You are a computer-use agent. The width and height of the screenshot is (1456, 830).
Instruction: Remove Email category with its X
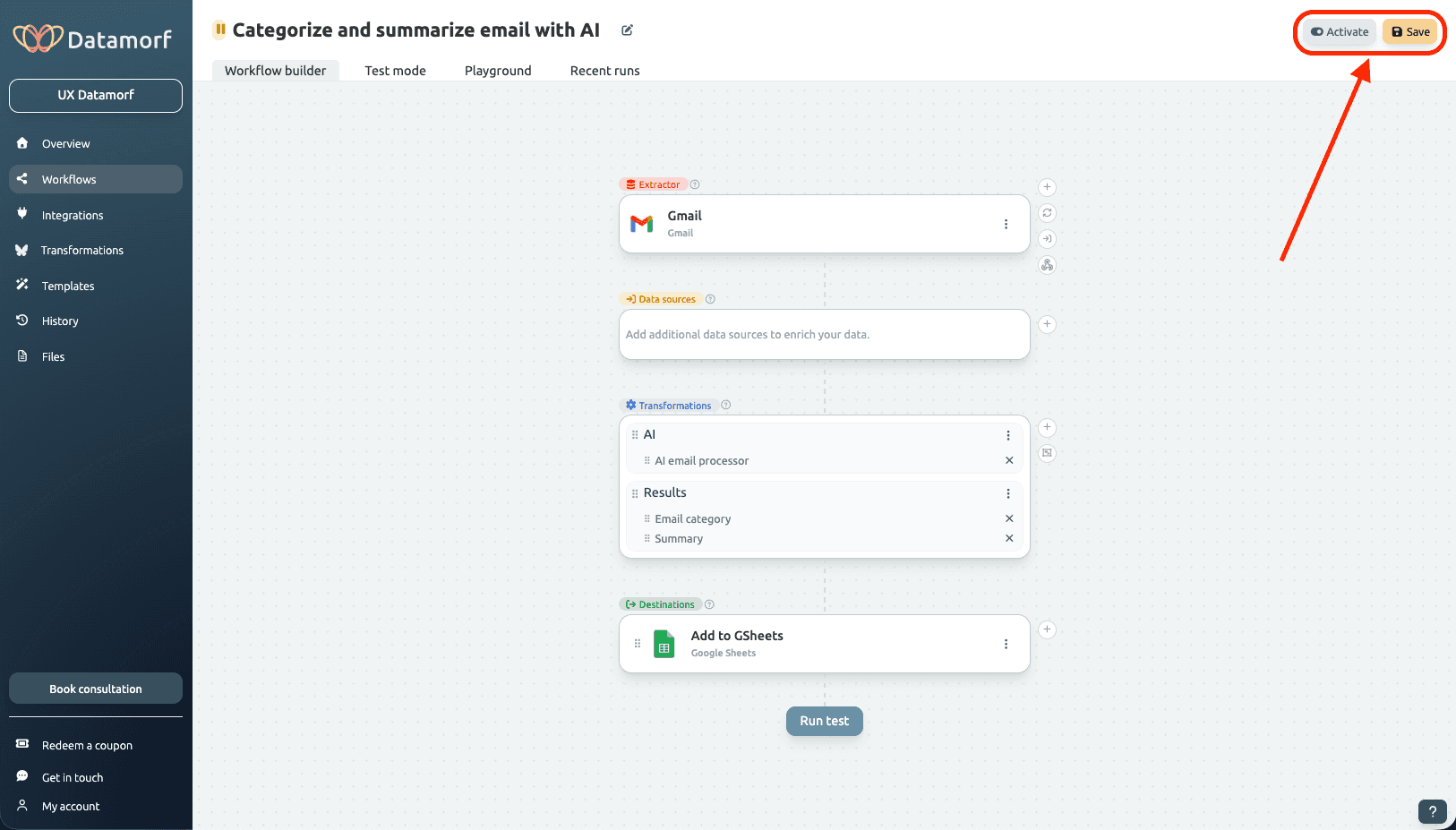pyautogui.click(x=1009, y=518)
